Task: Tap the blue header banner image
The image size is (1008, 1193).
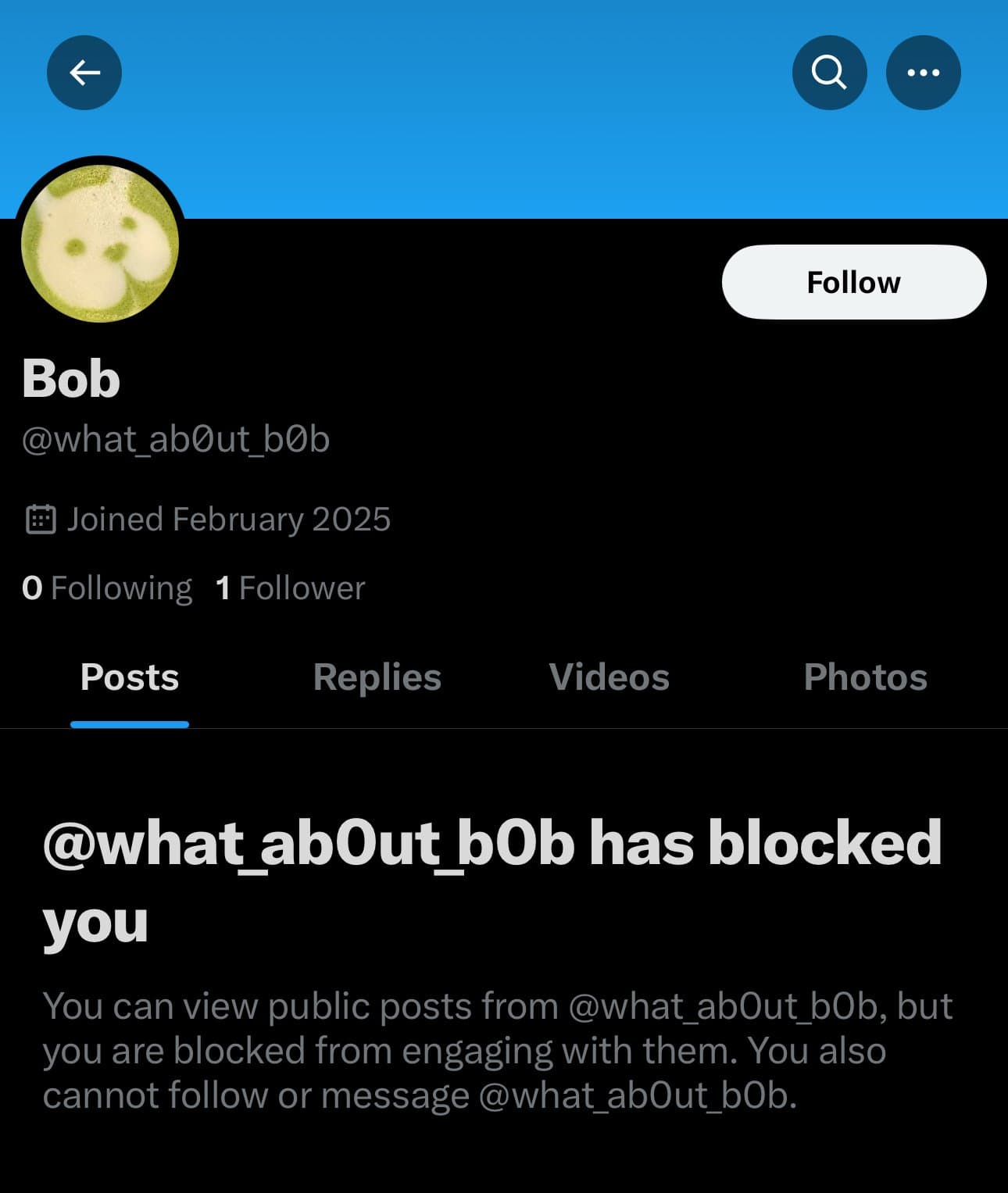Action: (x=504, y=109)
